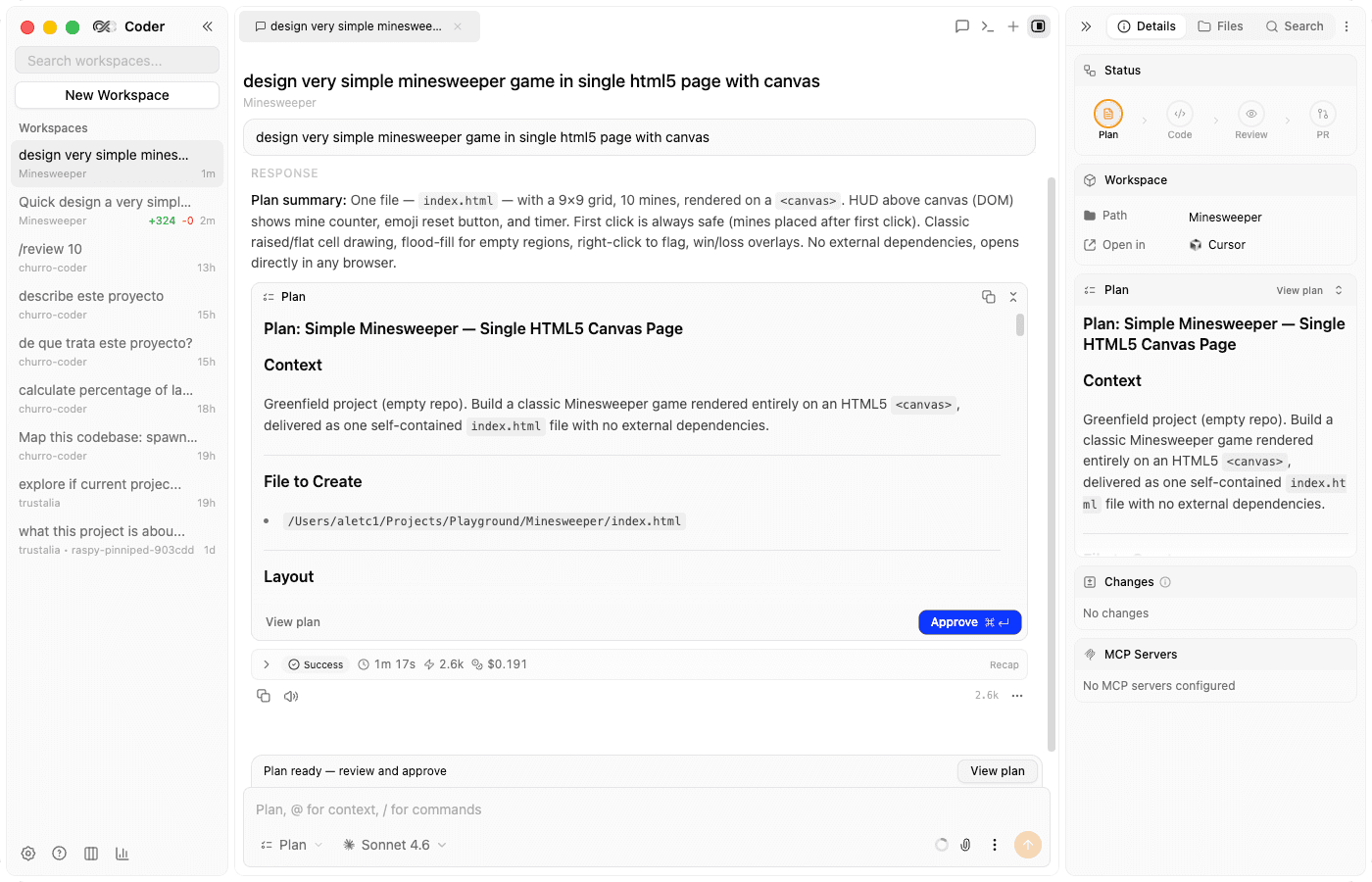Click the New Workspace button
The height and width of the screenshot is (882, 1372).
pyautogui.click(x=118, y=95)
